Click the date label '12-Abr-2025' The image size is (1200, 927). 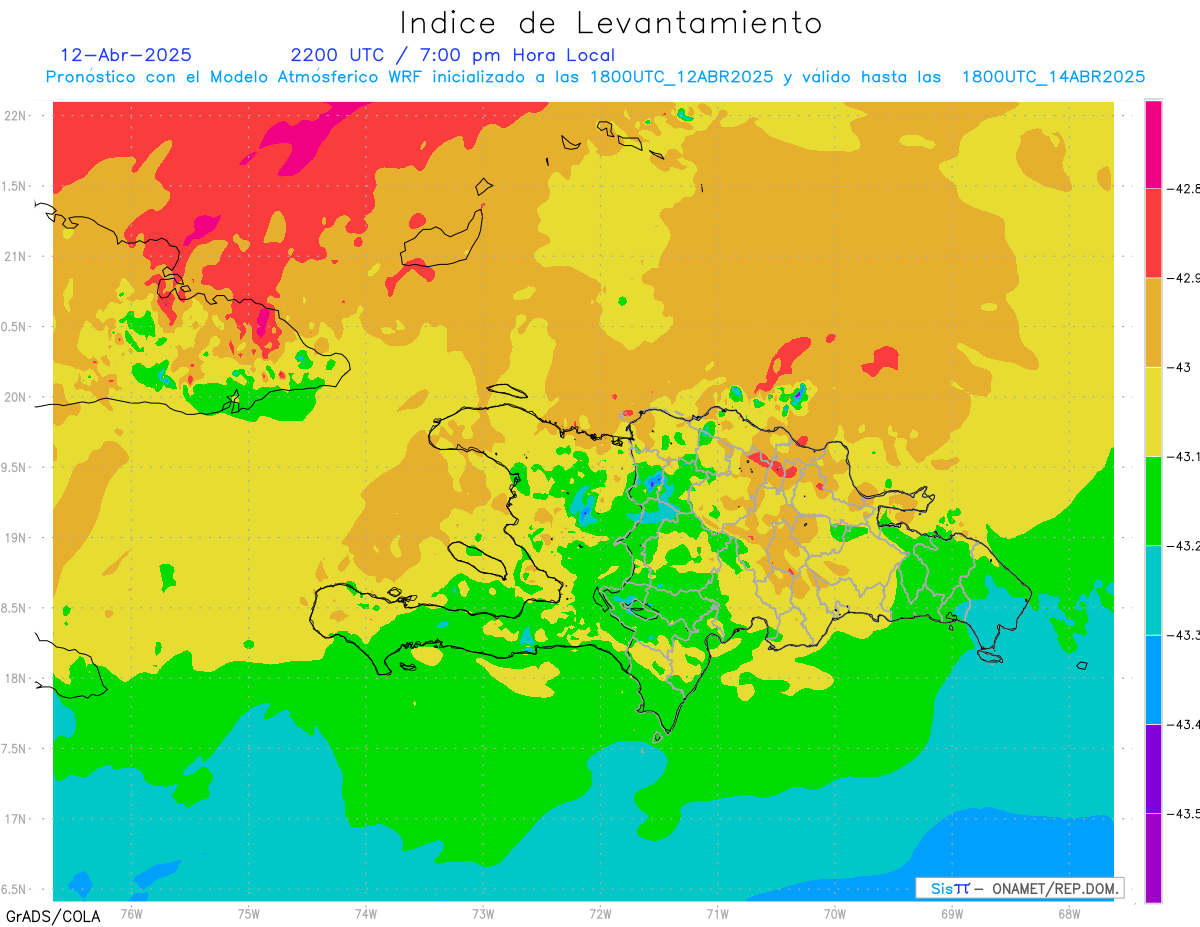point(126,55)
